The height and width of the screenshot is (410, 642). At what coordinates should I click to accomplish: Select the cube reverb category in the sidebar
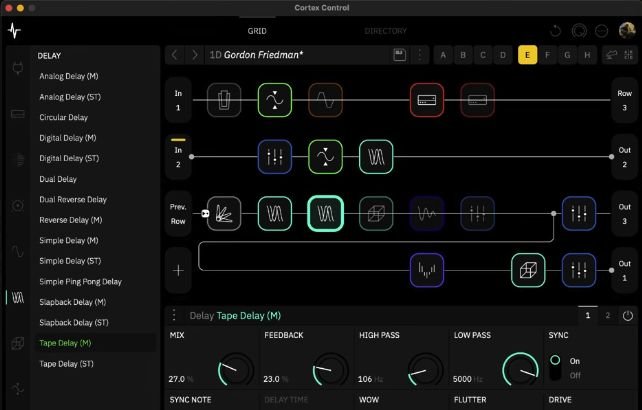pos(18,343)
